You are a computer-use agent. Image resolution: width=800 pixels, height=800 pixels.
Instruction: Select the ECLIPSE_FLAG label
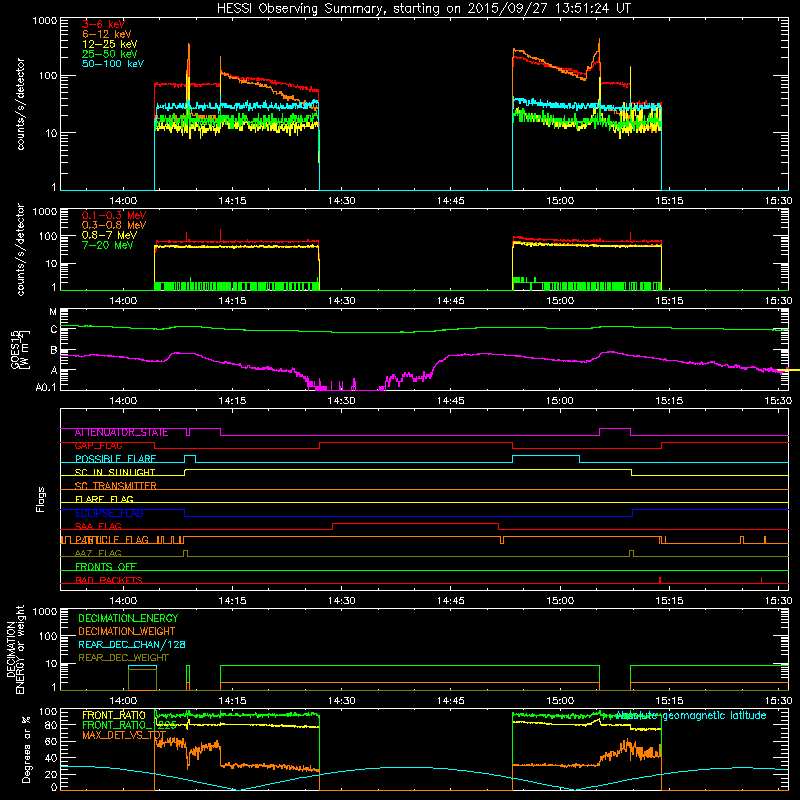pyautogui.click(x=109, y=513)
